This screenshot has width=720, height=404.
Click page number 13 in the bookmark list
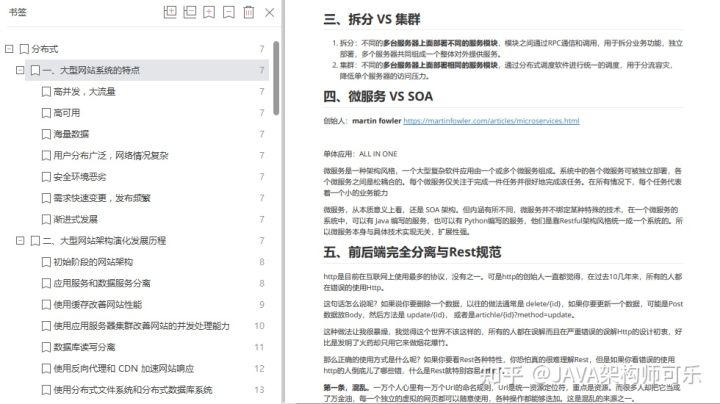coord(259,390)
